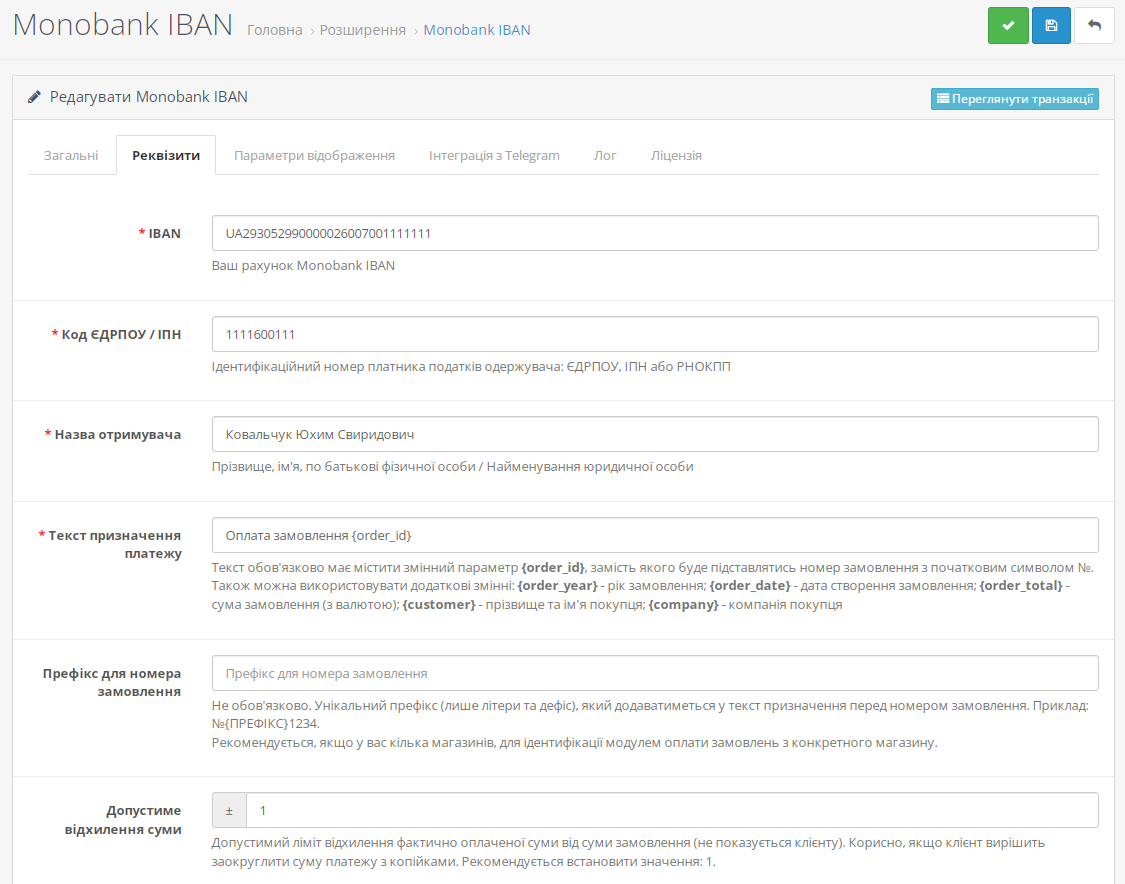Click the {order_date} variable in help text

tap(750, 586)
